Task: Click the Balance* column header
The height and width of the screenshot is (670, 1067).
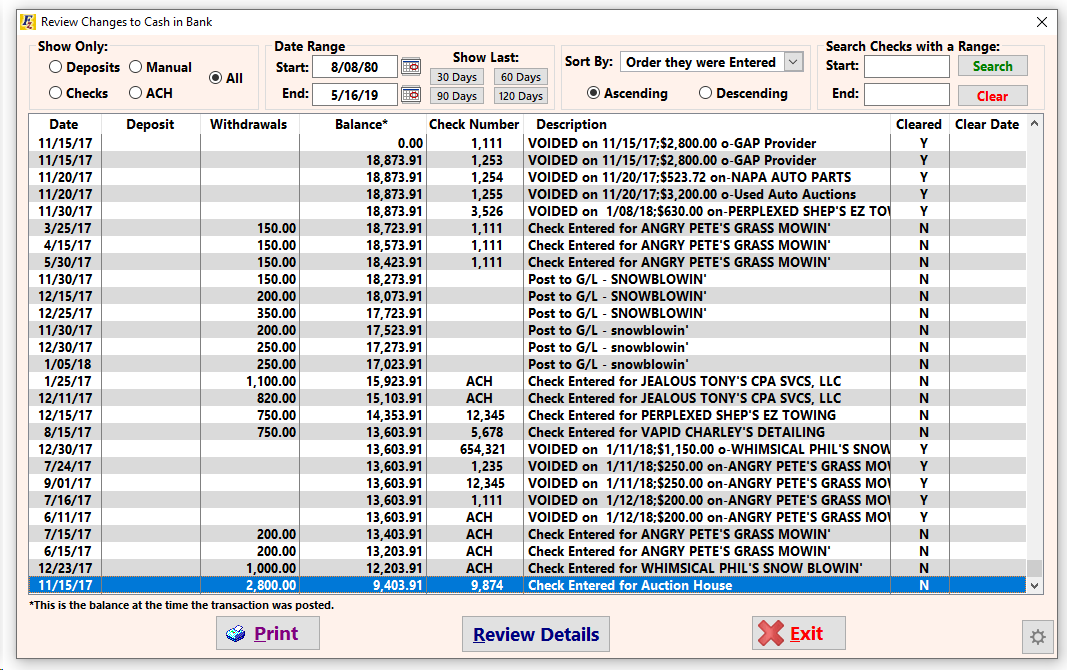Action: coord(361,124)
